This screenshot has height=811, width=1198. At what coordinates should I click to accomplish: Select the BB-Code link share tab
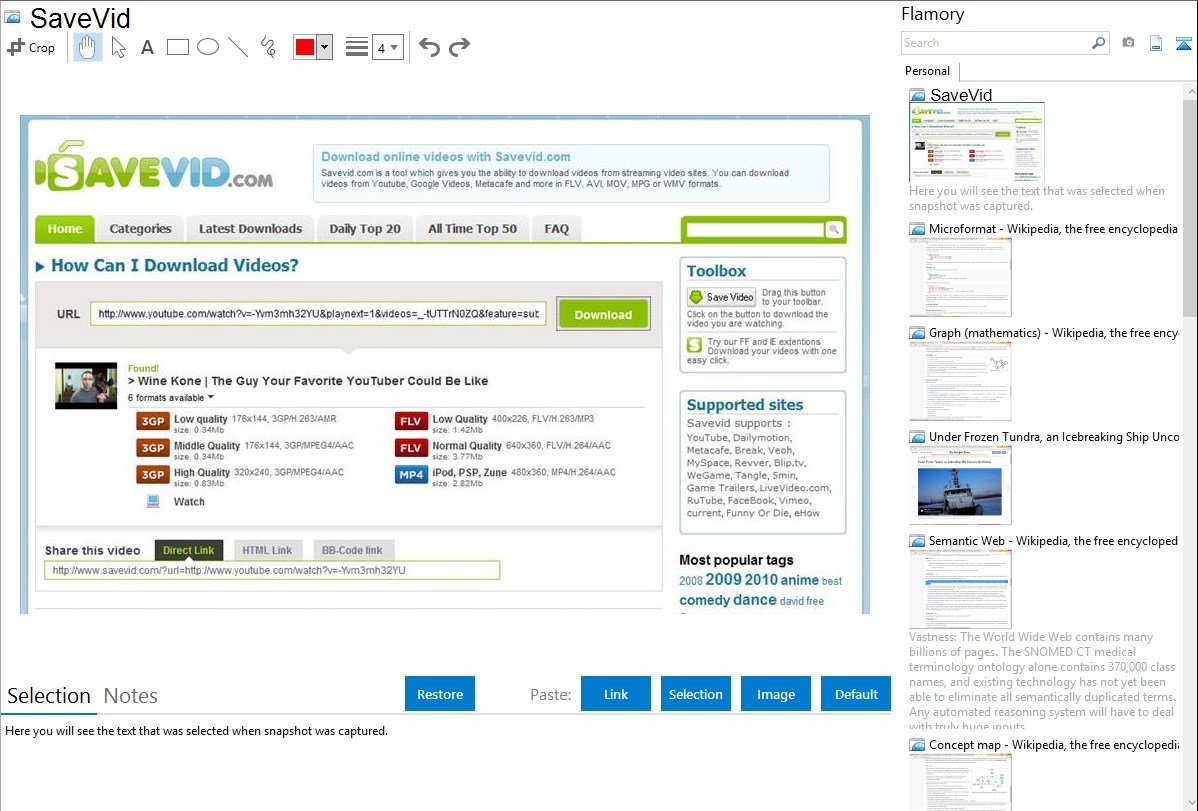pyautogui.click(x=352, y=550)
